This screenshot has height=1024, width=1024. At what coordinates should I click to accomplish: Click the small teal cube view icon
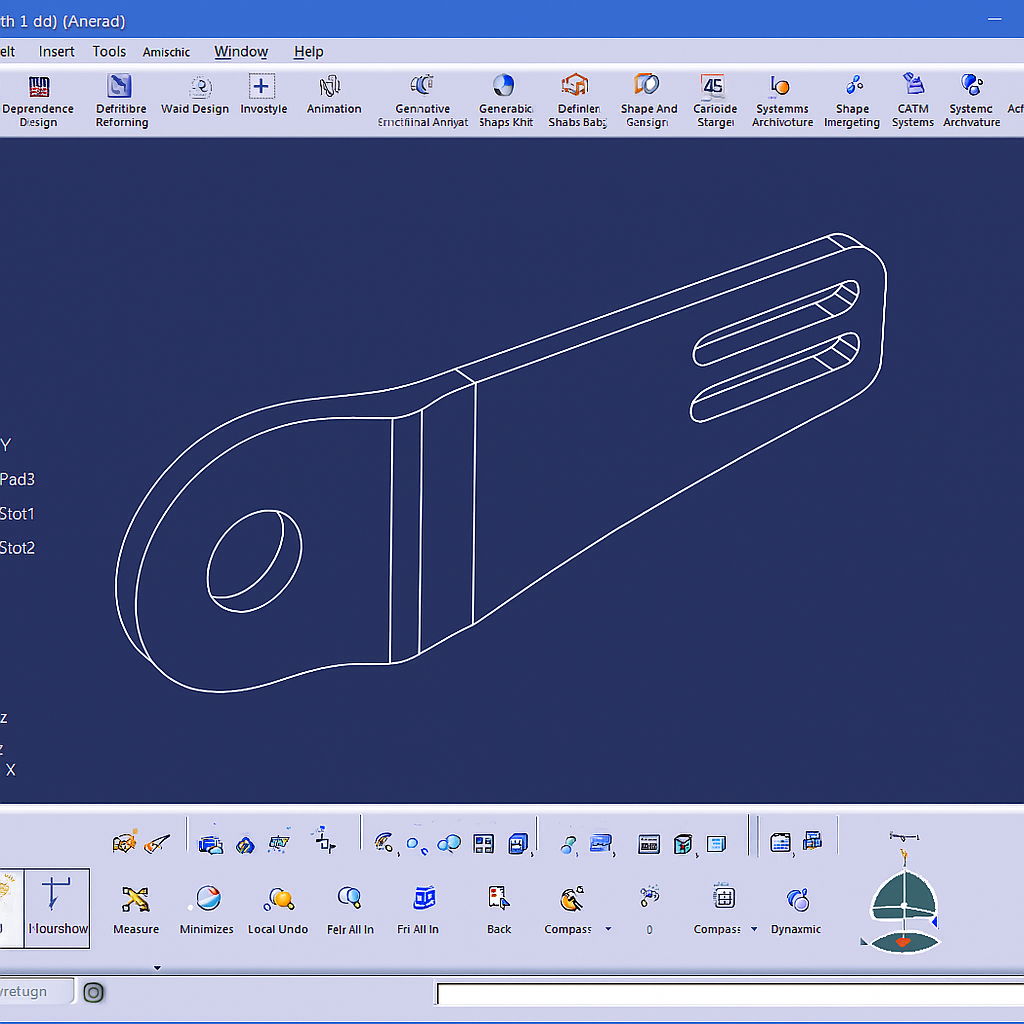coord(682,844)
